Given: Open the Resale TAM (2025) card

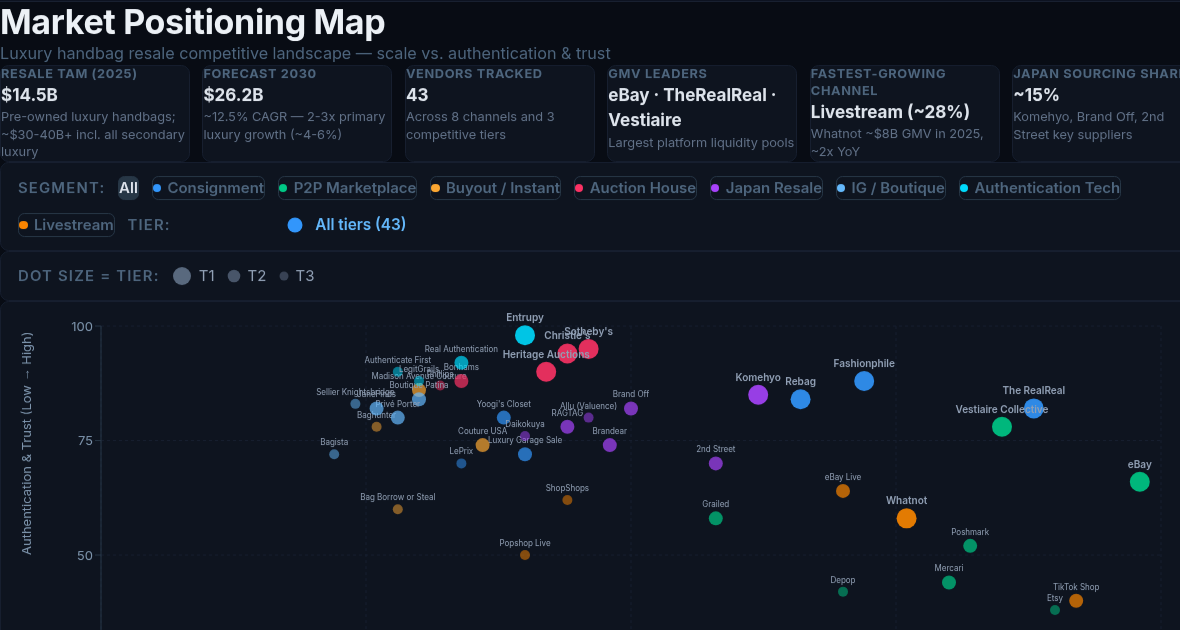Looking at the screenshot, I should tap(95, 113).
